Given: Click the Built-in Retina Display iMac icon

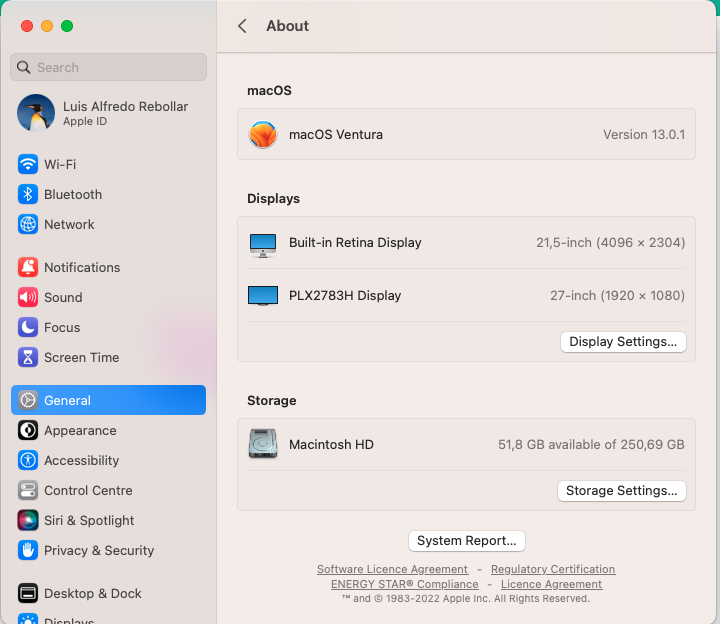Looking at the screenshot, I should [x=263, y=245].
